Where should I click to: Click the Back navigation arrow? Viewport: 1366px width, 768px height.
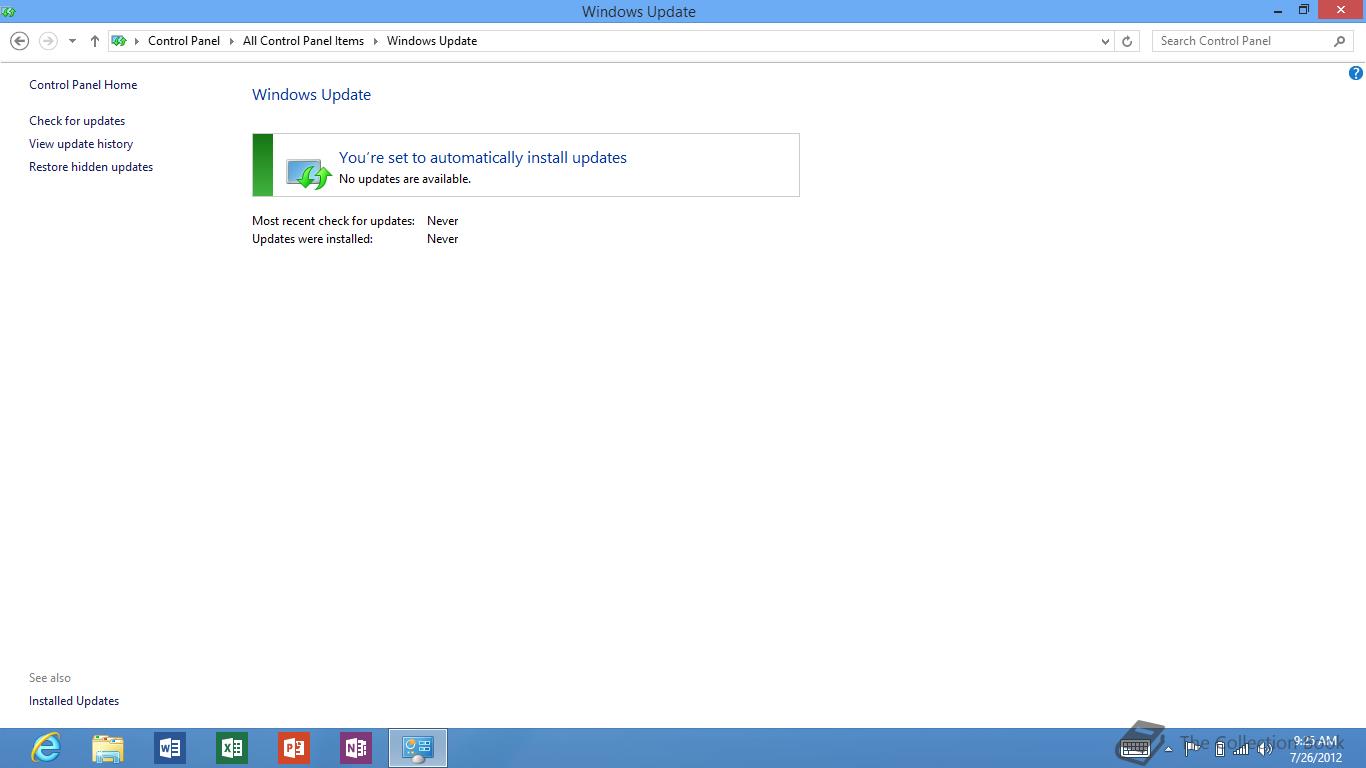19,41
